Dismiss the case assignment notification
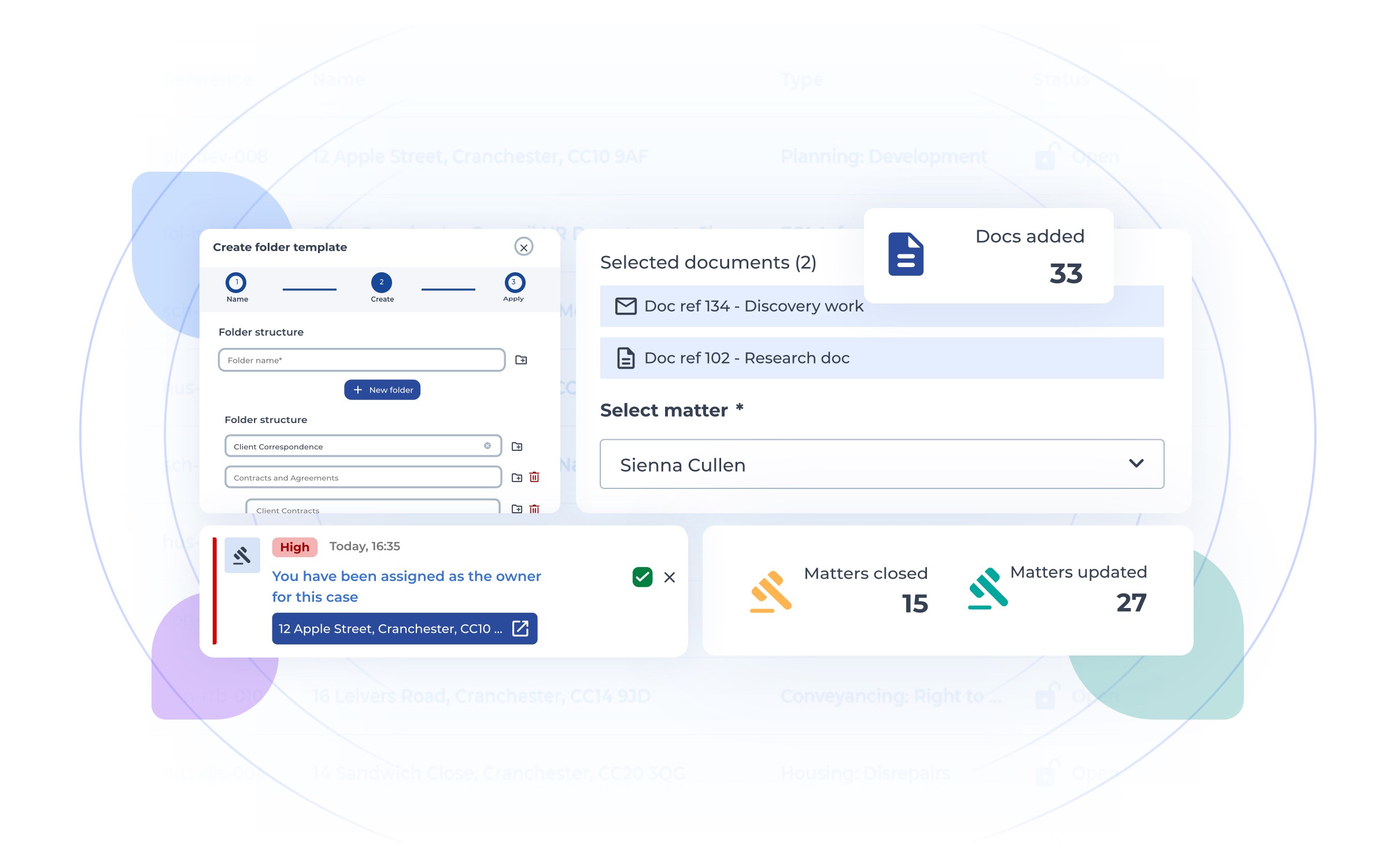 pos(670,577)
